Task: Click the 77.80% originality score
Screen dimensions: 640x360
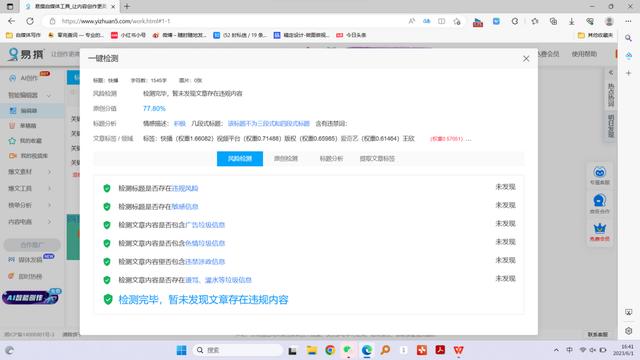Action: point(154,109)
